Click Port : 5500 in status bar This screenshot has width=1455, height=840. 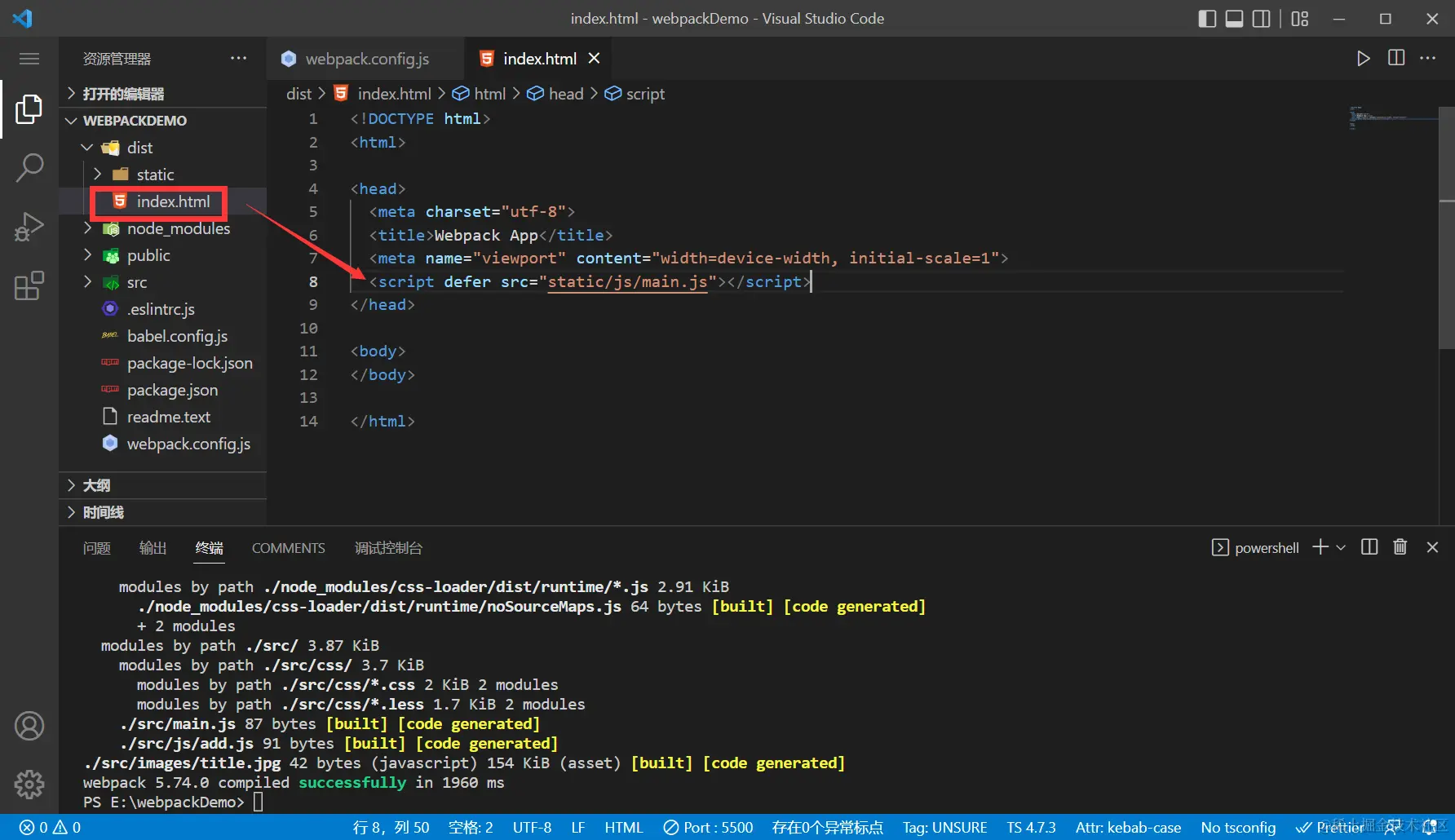(708, 827)
